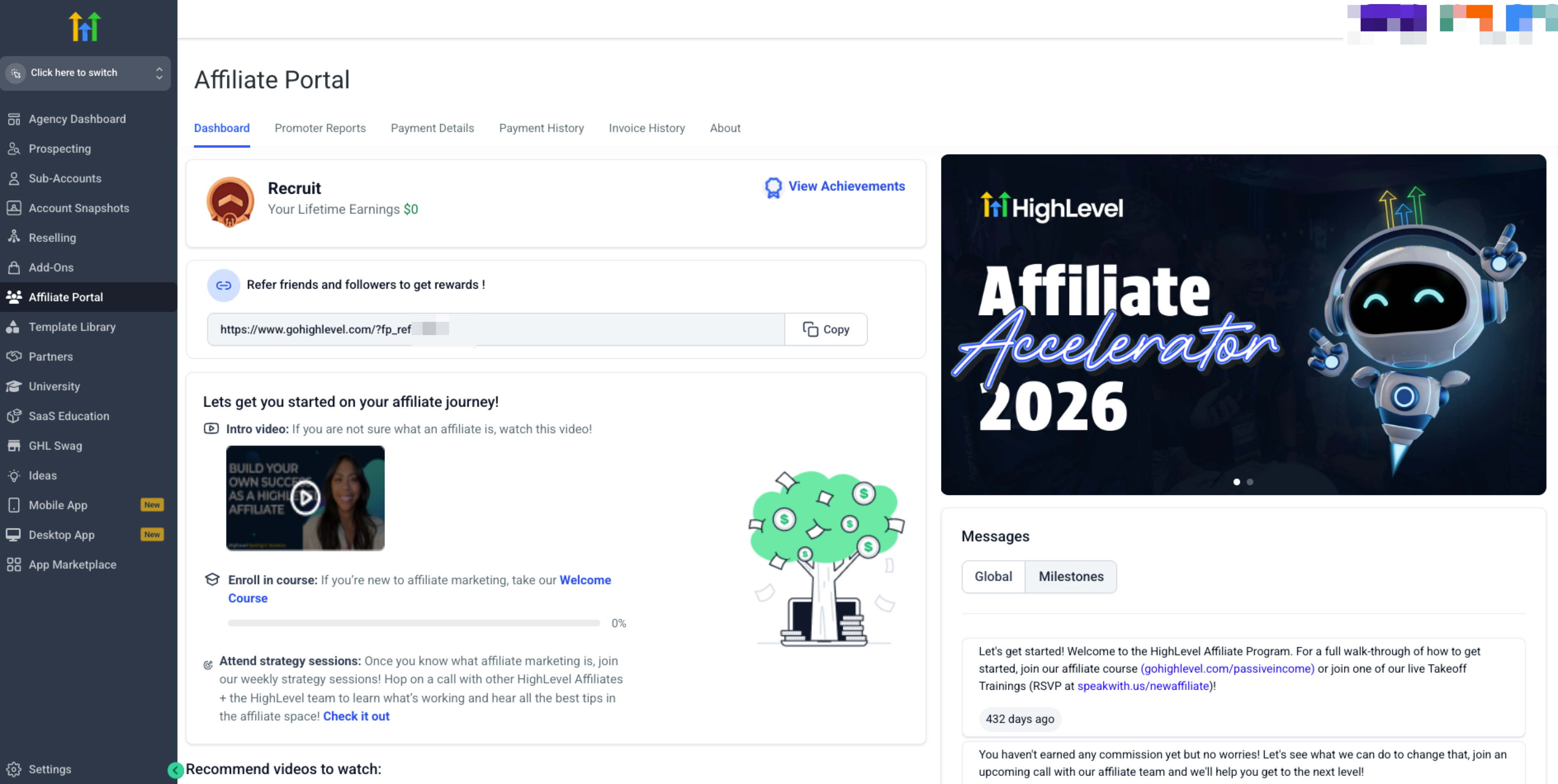Go to second banner slide dot
This screenshot has height=784, width=1558.
(1250, 482)
